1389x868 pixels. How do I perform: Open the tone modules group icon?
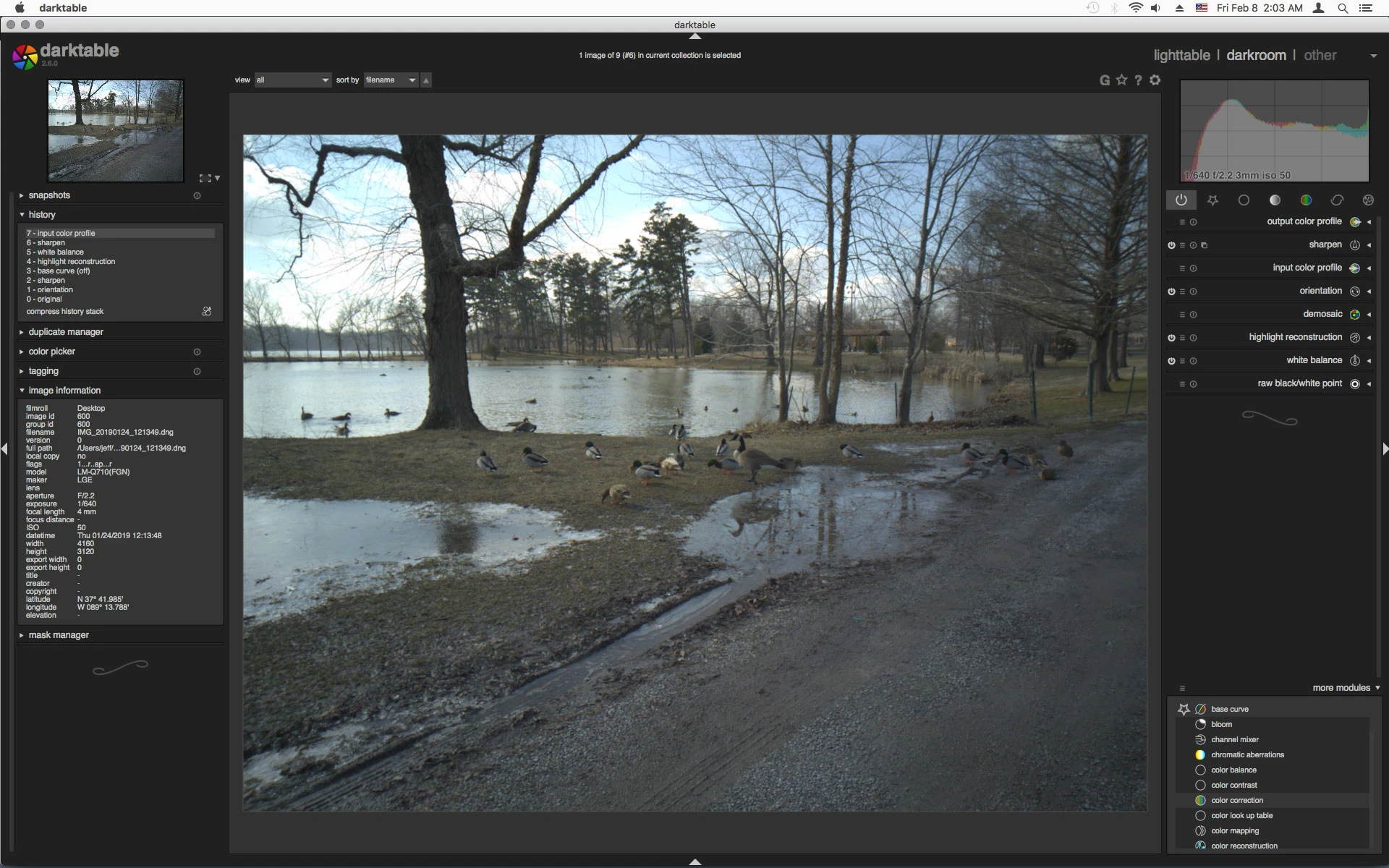[x=1275, y=200]
